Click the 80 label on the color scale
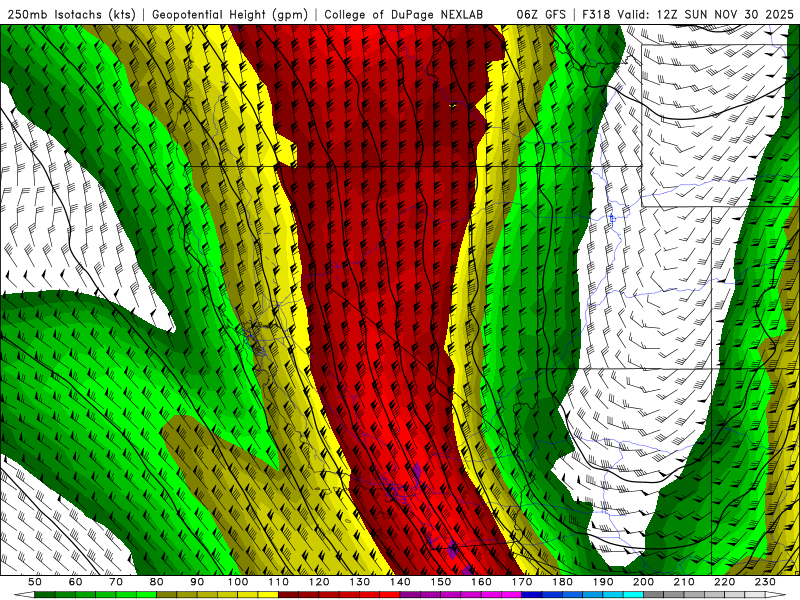 pyautogui.click(x=156, y=582)
